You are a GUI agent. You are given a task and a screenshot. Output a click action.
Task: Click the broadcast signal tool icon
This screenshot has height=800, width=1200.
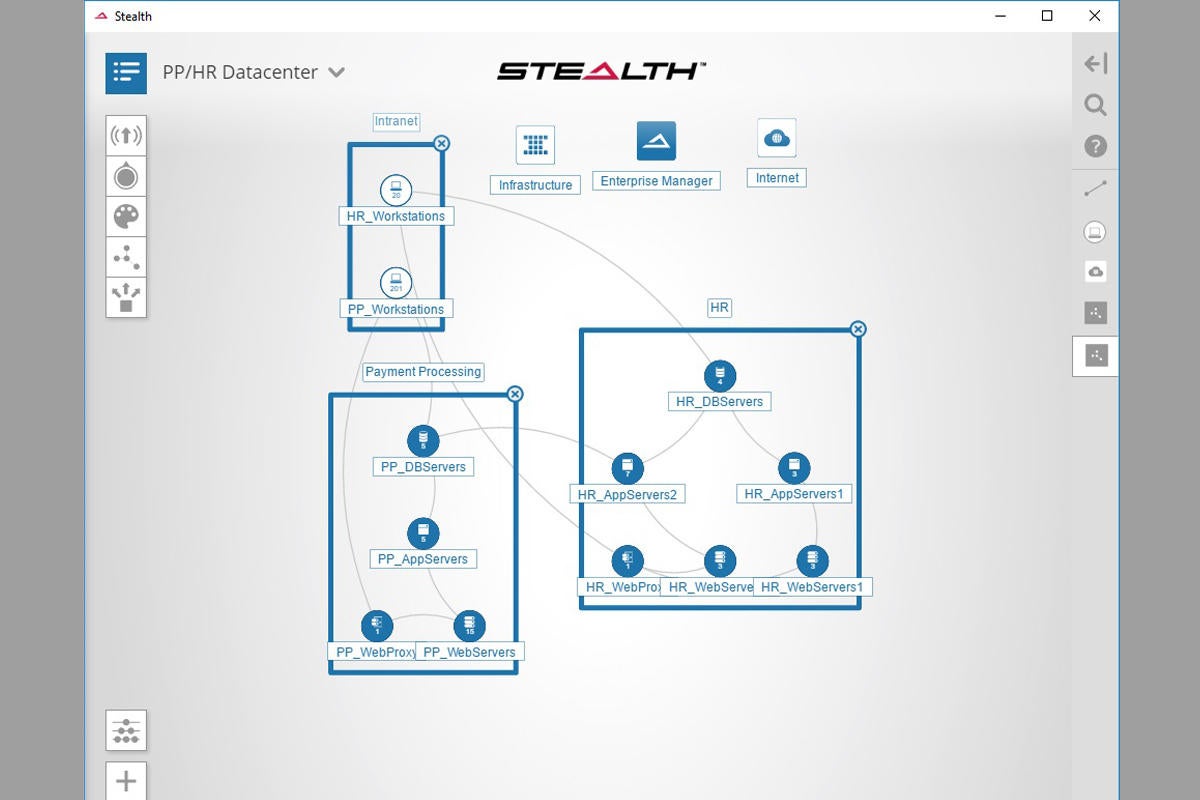pos(126,136)
